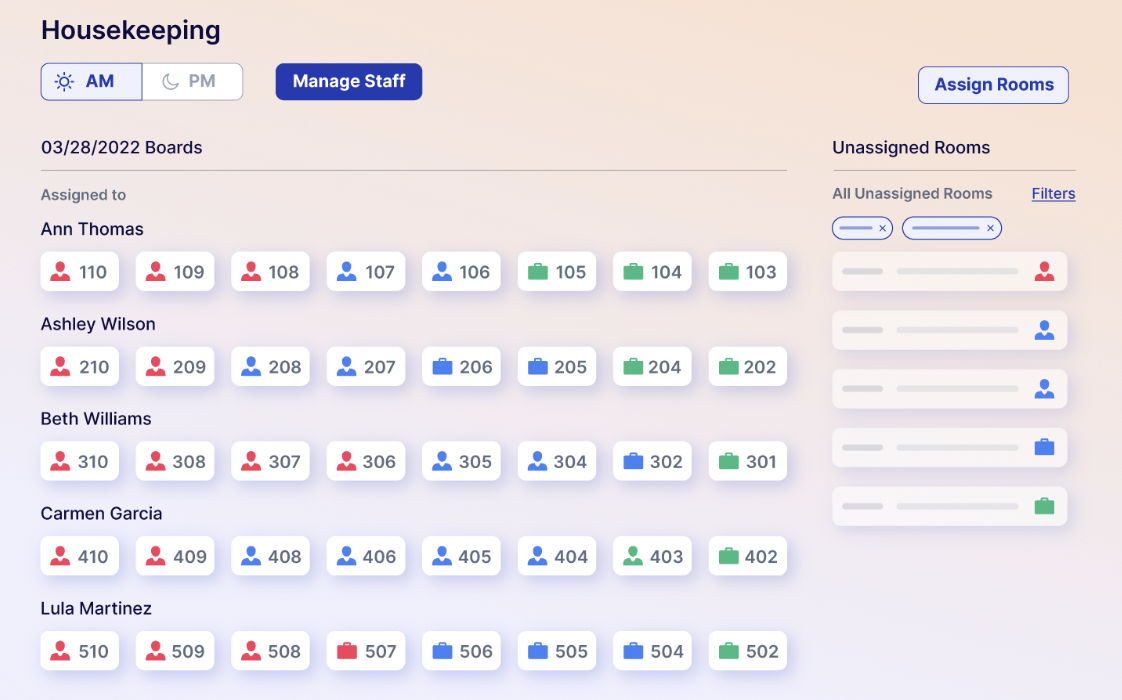Switch to the PM shift
The image size is (1122, 700).
pos(192,82)
